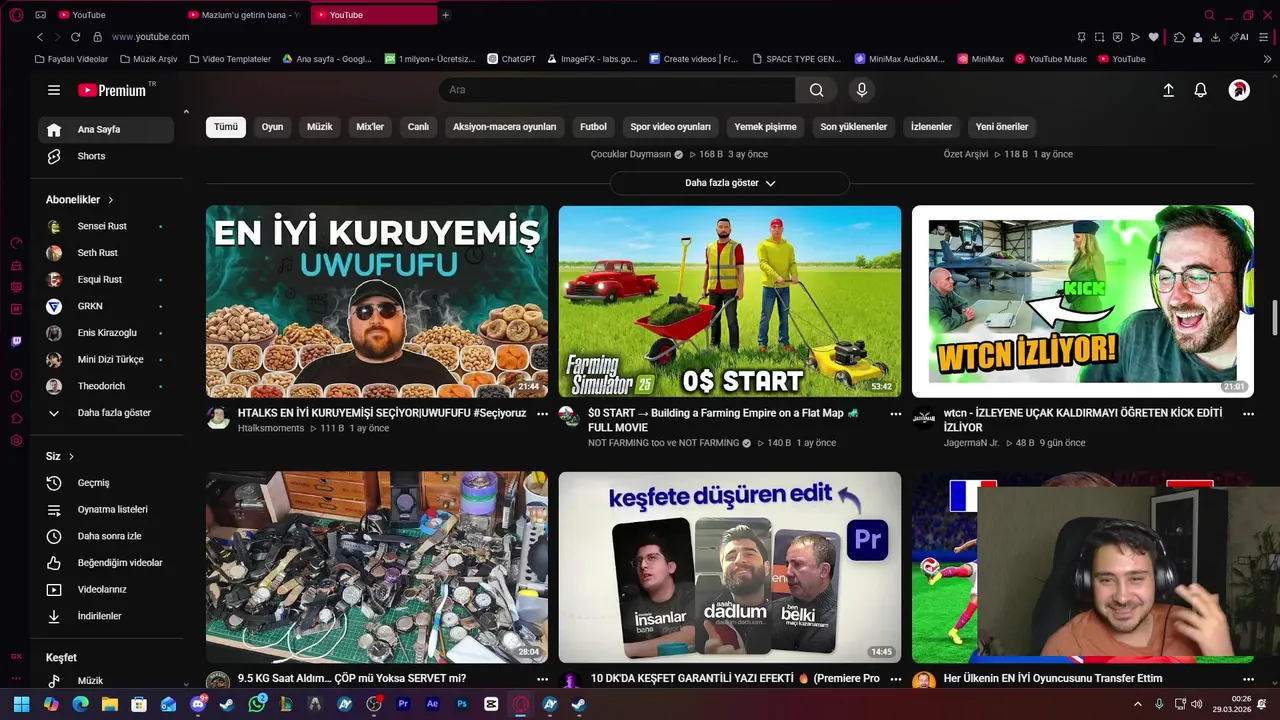Show hidden bookmarks with double chevron

(x=1268, y=59)
